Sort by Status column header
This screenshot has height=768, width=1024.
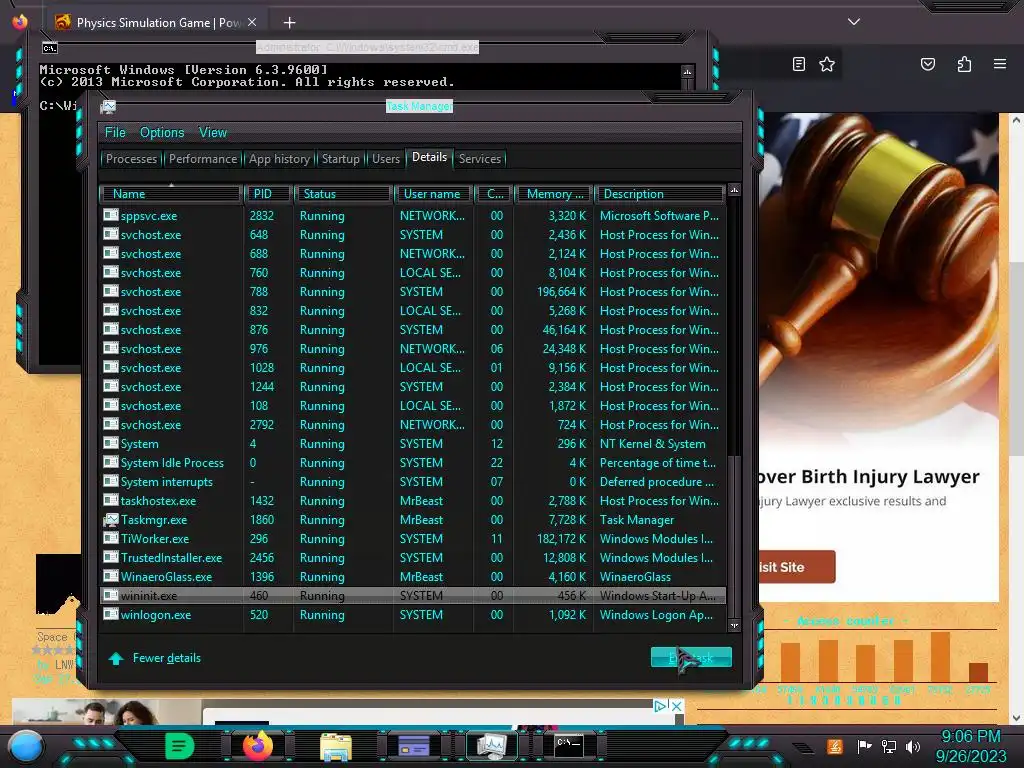tap(344, 194)
